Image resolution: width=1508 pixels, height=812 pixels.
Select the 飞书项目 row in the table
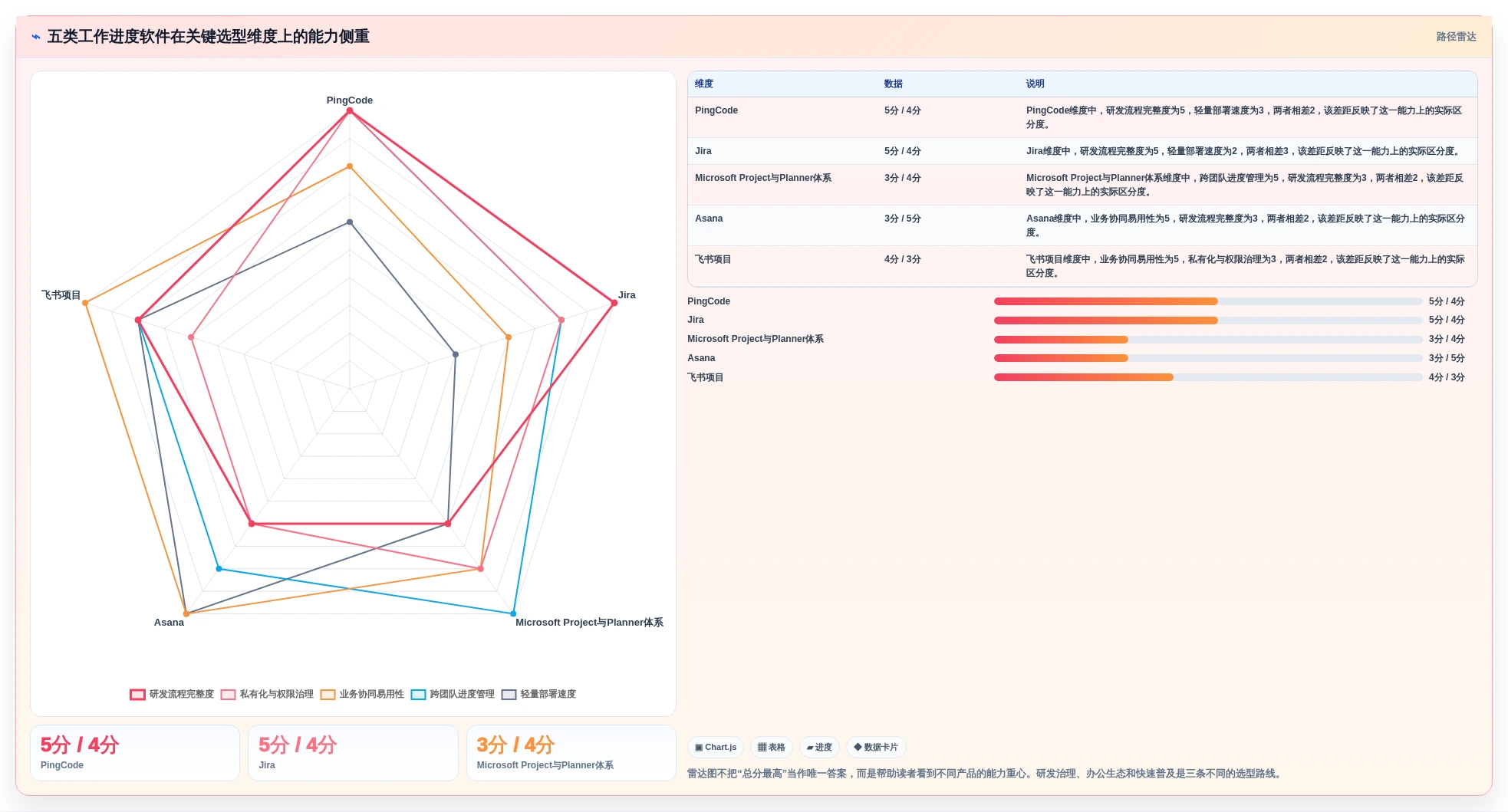[x=1082, y=266]
